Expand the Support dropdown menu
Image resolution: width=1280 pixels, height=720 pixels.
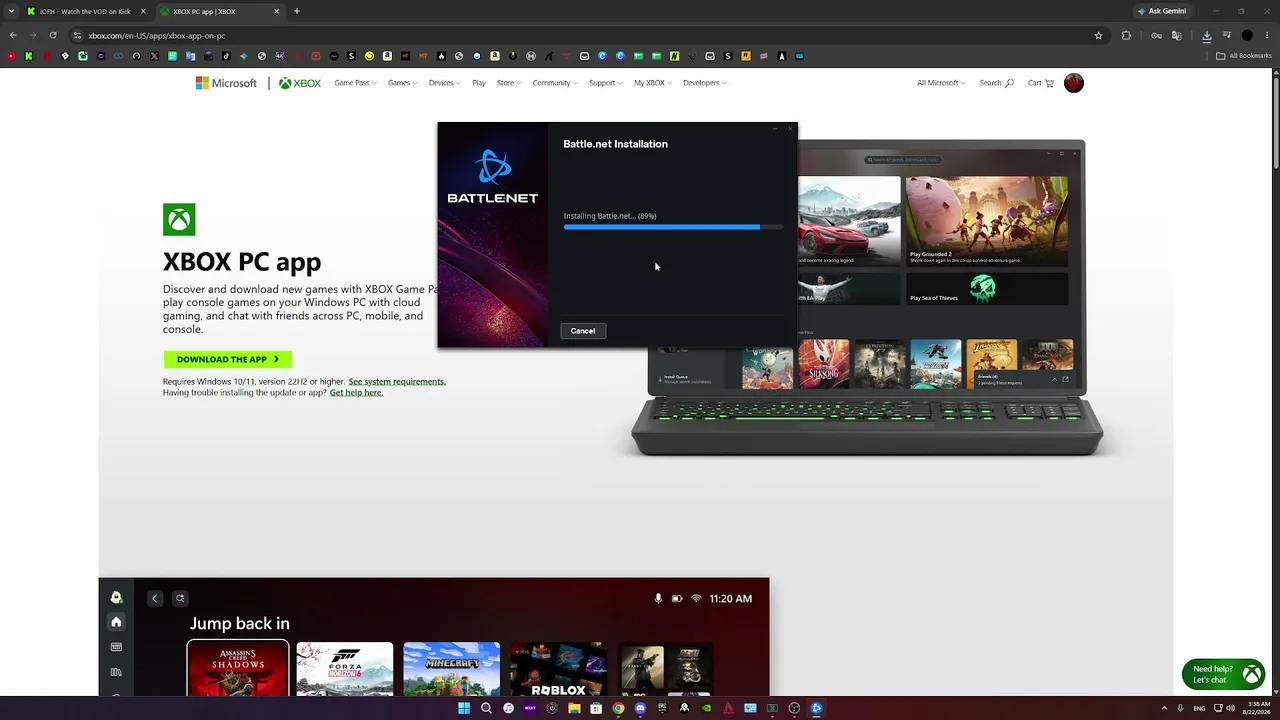pyautogui.click(x=605, y=83)
